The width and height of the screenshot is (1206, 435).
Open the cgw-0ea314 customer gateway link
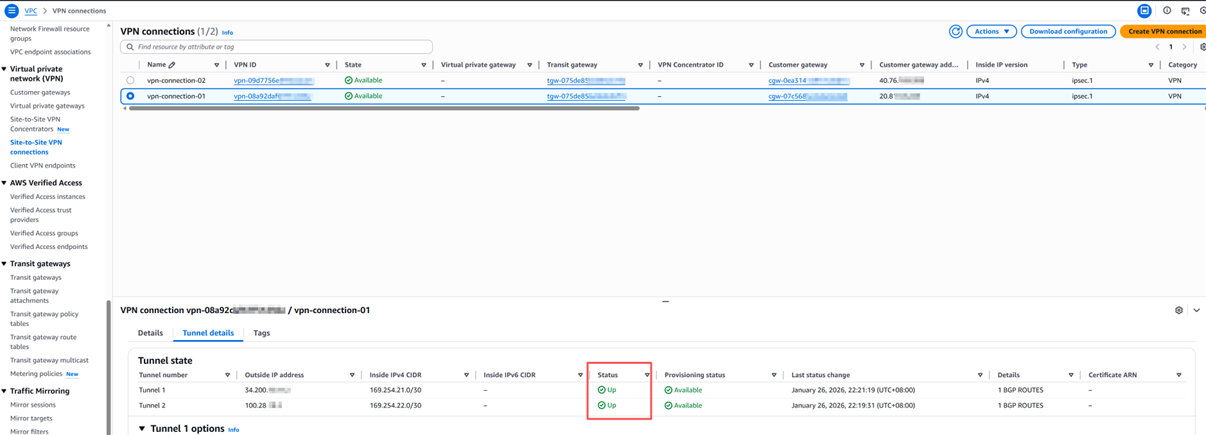click(808, 80)
